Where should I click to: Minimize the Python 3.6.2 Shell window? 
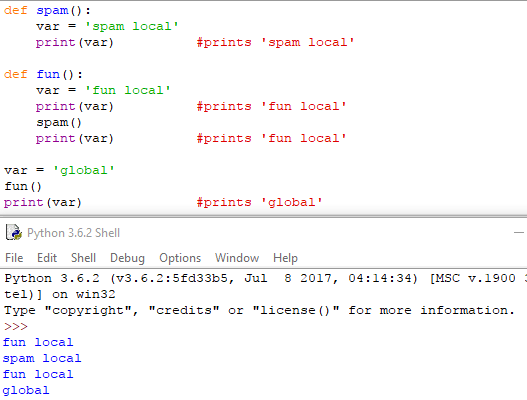click(519, 232)
